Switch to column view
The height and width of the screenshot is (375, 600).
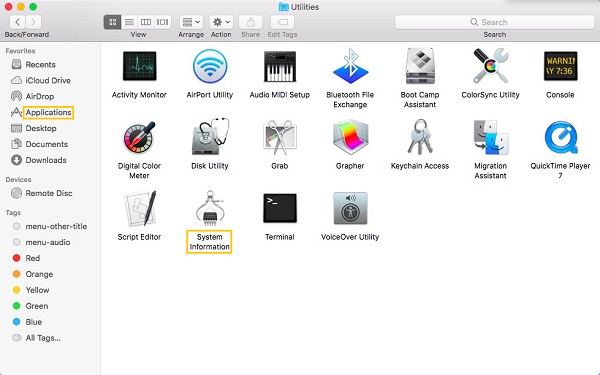tap(146, 22)
